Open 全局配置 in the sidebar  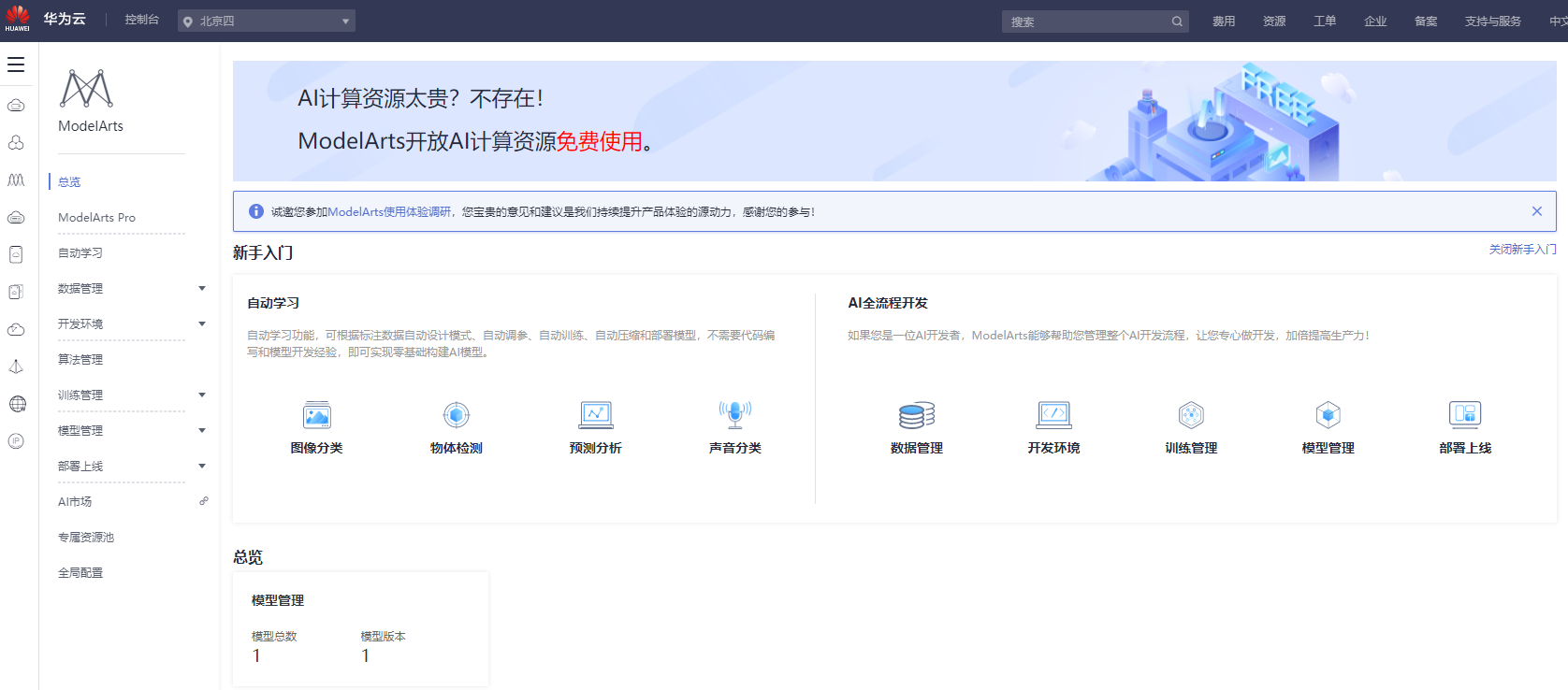(x=80, y=572)
